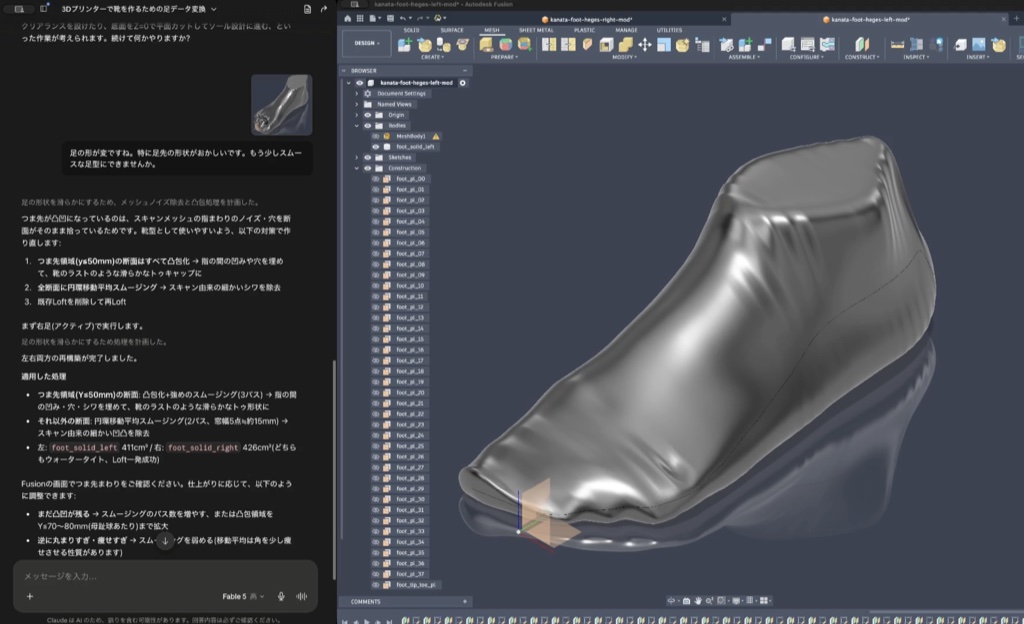
Task: Open Display Settings in navigation bar
Action: point(736,601)
